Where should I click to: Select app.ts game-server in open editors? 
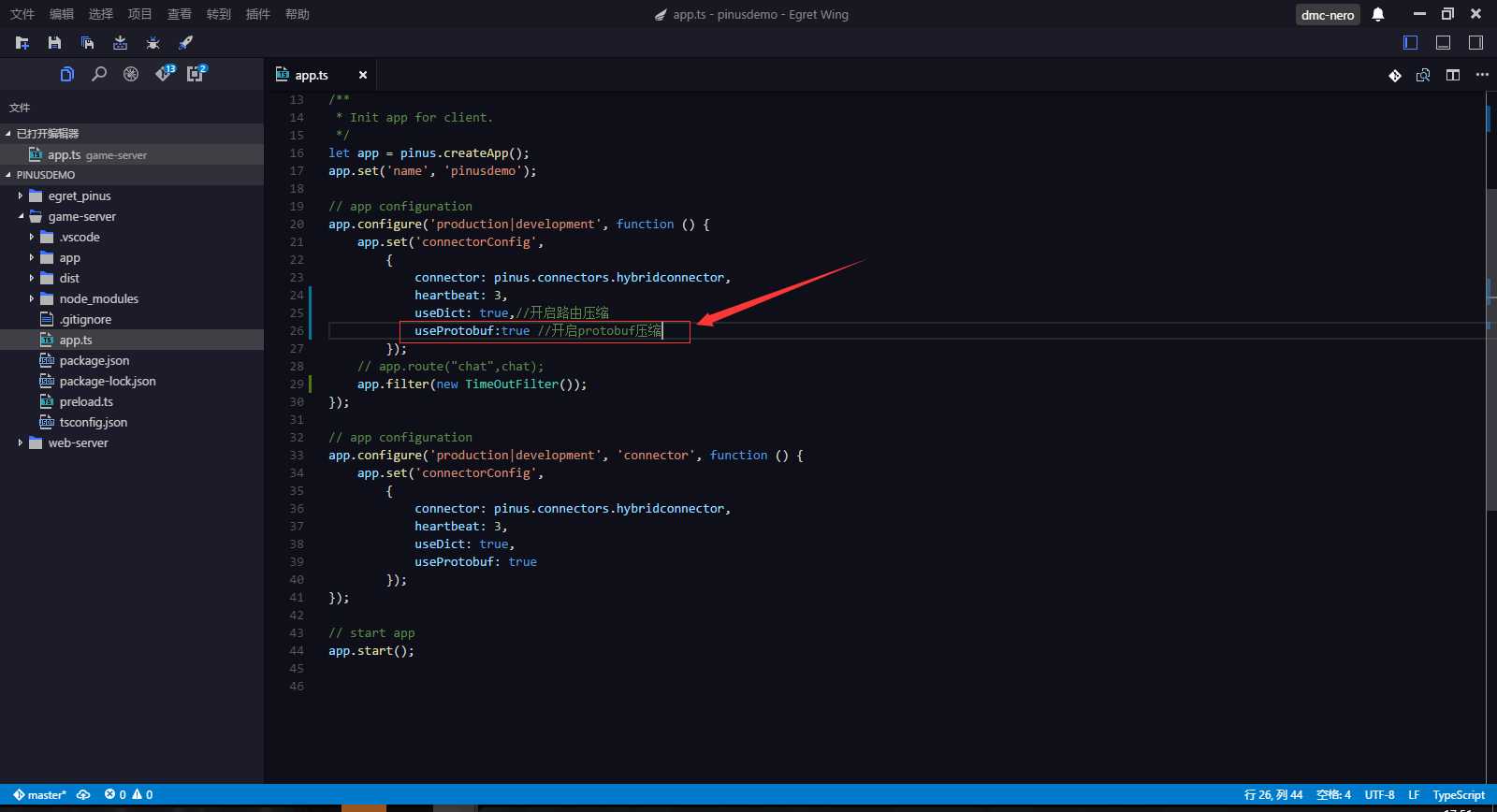click(132, 154)
